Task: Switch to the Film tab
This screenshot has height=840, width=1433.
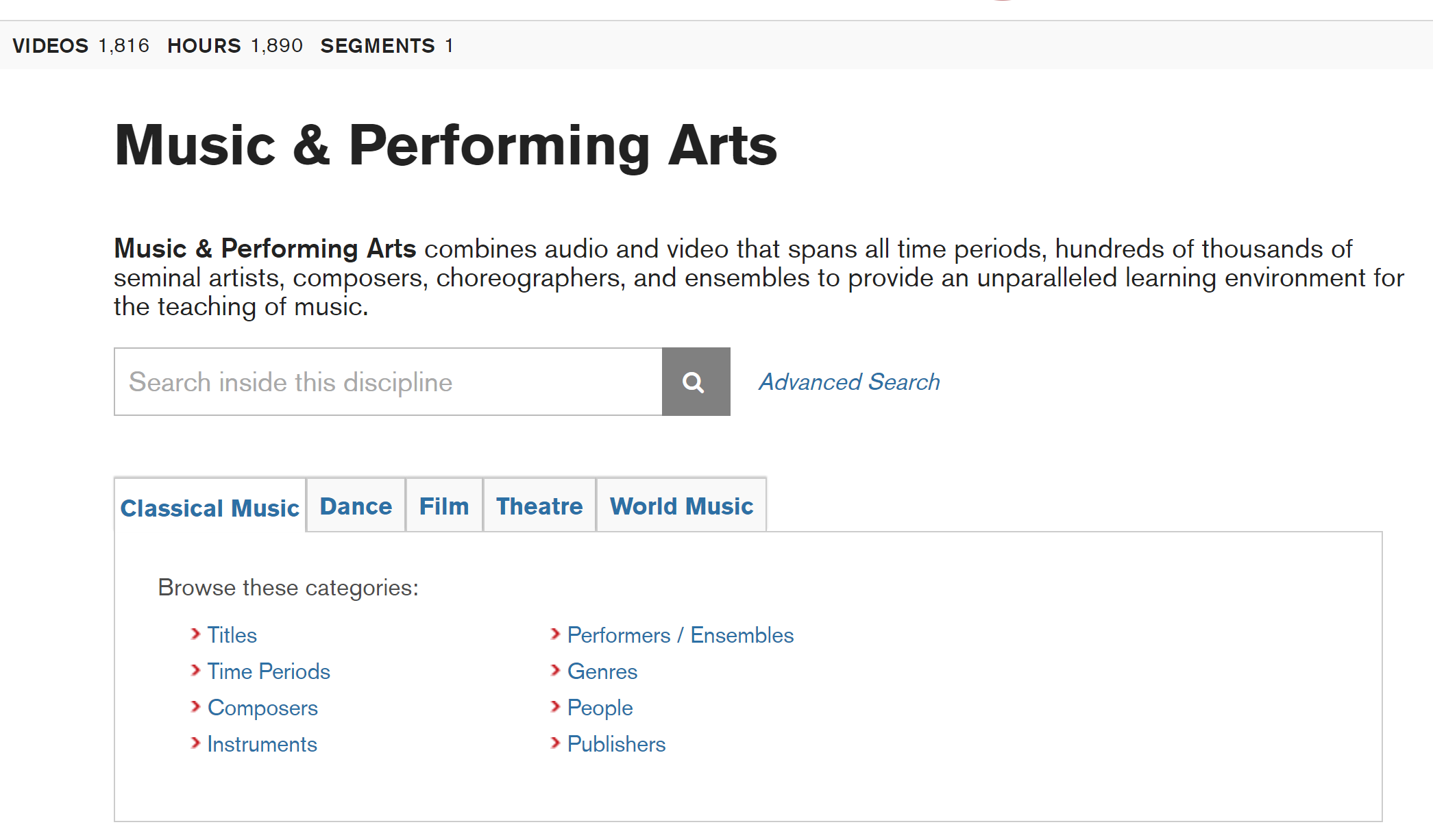Action: 444,506
